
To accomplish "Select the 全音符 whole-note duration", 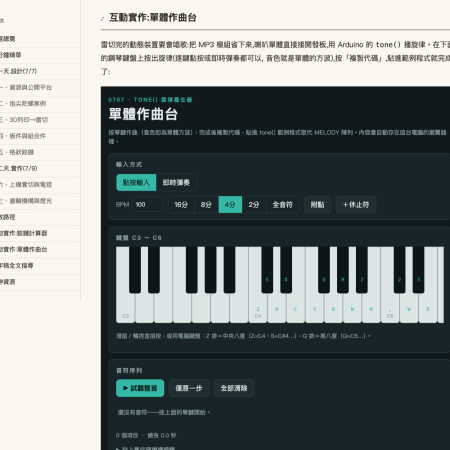I will pos(283,204).
